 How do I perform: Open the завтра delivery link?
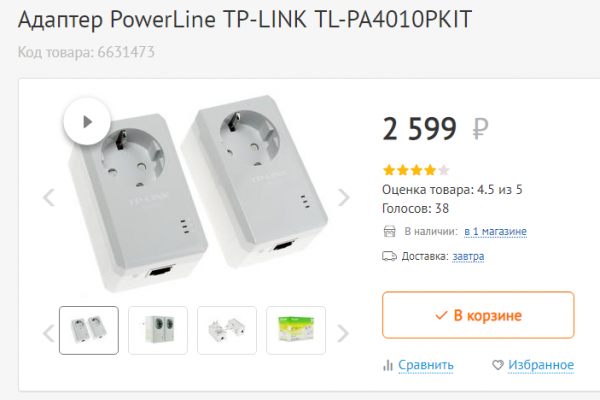[468, 256]
